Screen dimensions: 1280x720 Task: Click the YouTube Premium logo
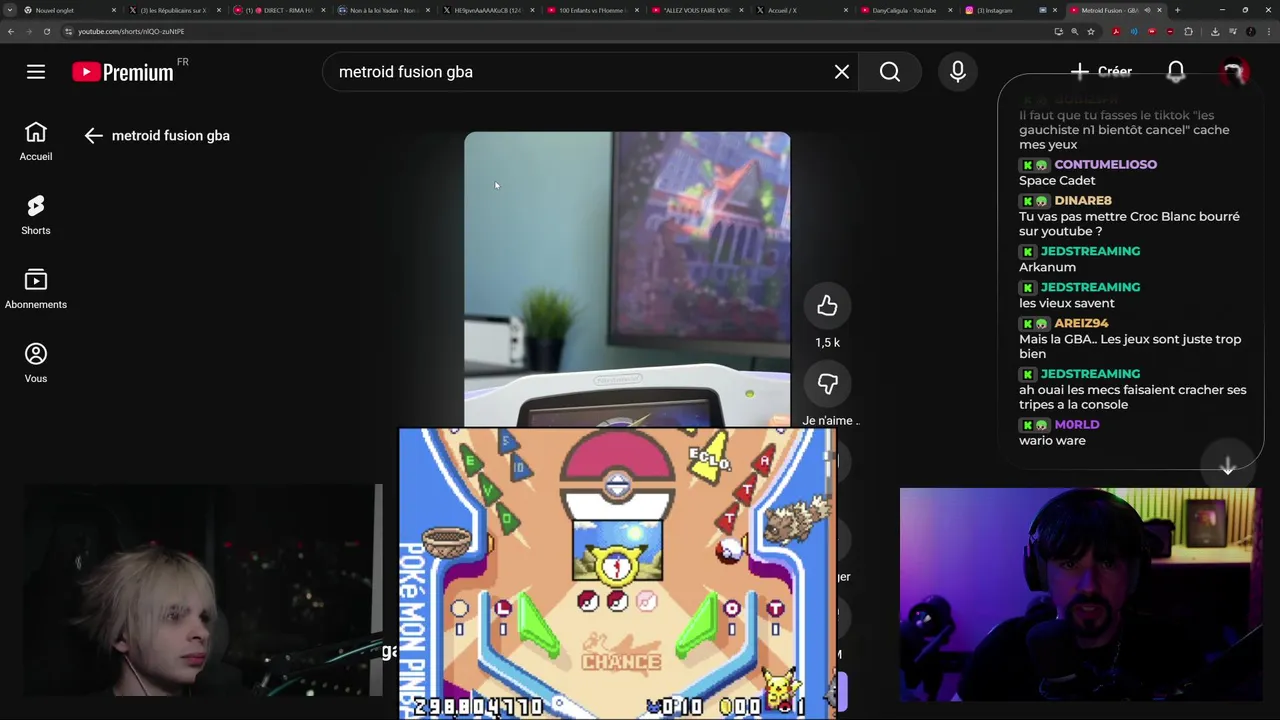pyautogui.click(x=123, y=72)
